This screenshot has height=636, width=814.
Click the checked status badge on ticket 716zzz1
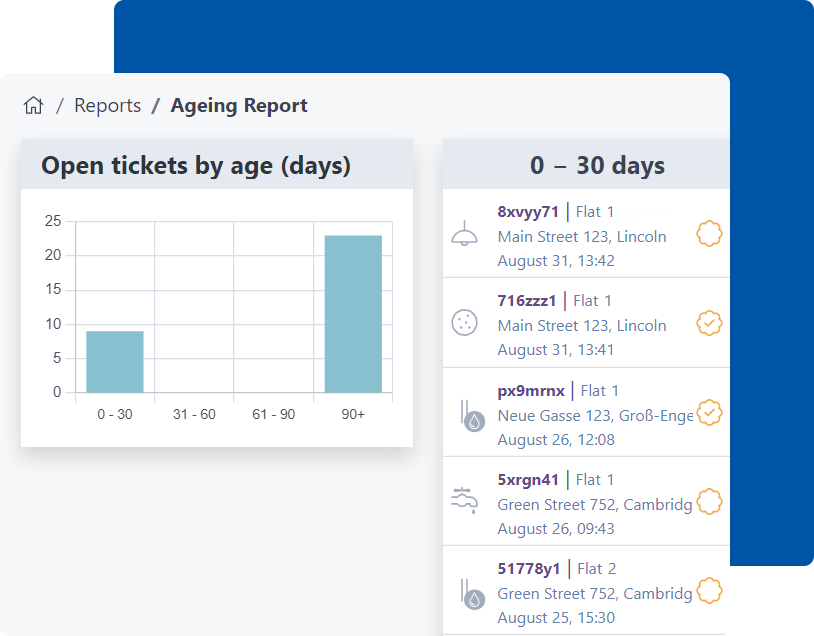point(709,323)
